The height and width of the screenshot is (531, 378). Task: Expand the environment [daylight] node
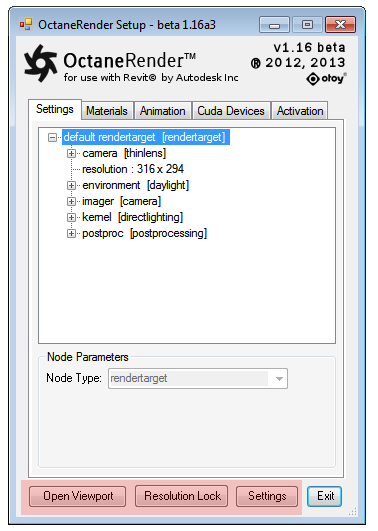(x=71, y=186)
